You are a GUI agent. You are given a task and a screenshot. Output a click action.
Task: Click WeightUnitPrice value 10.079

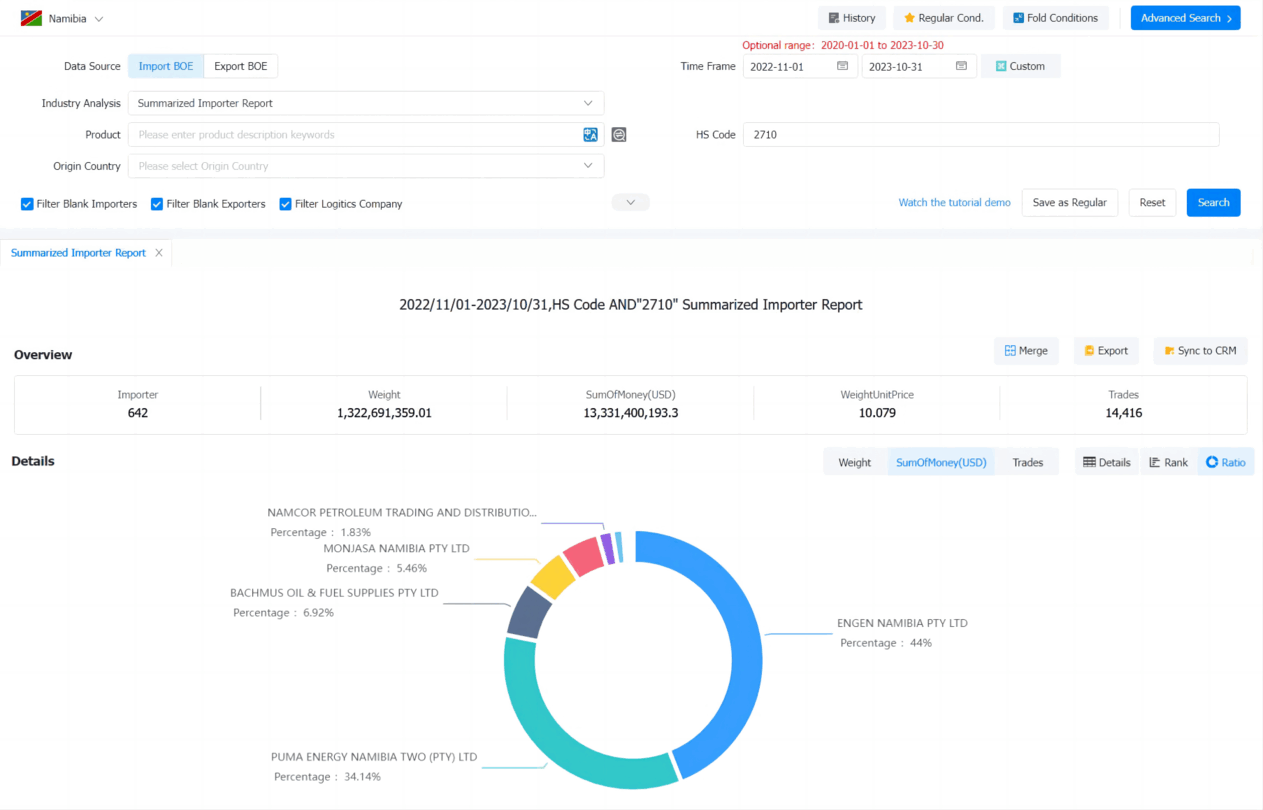(877, 413)
